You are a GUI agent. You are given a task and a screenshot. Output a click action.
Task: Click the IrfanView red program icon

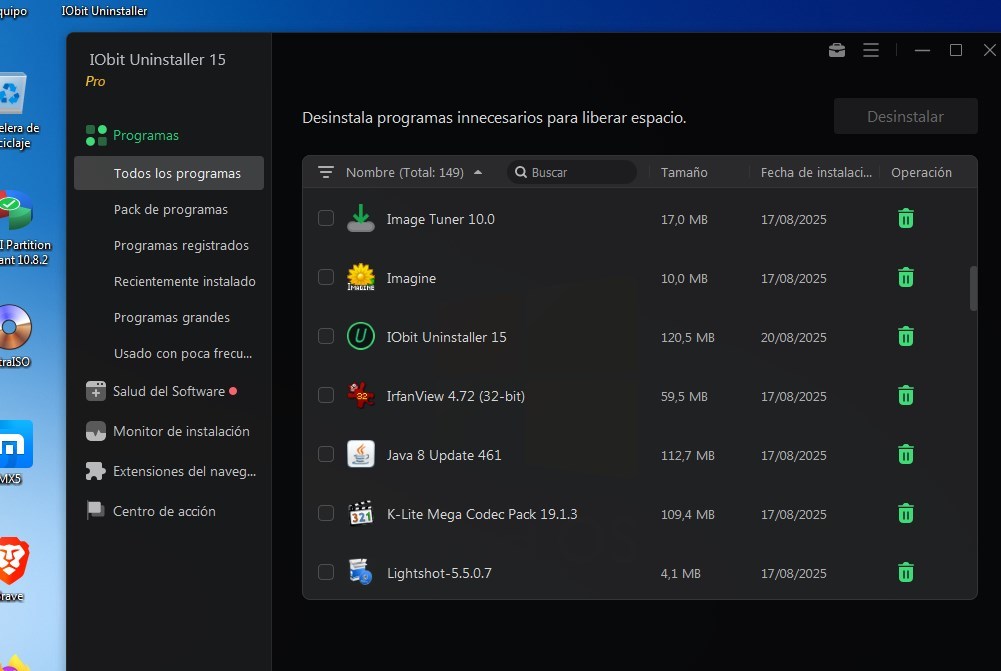361,396
